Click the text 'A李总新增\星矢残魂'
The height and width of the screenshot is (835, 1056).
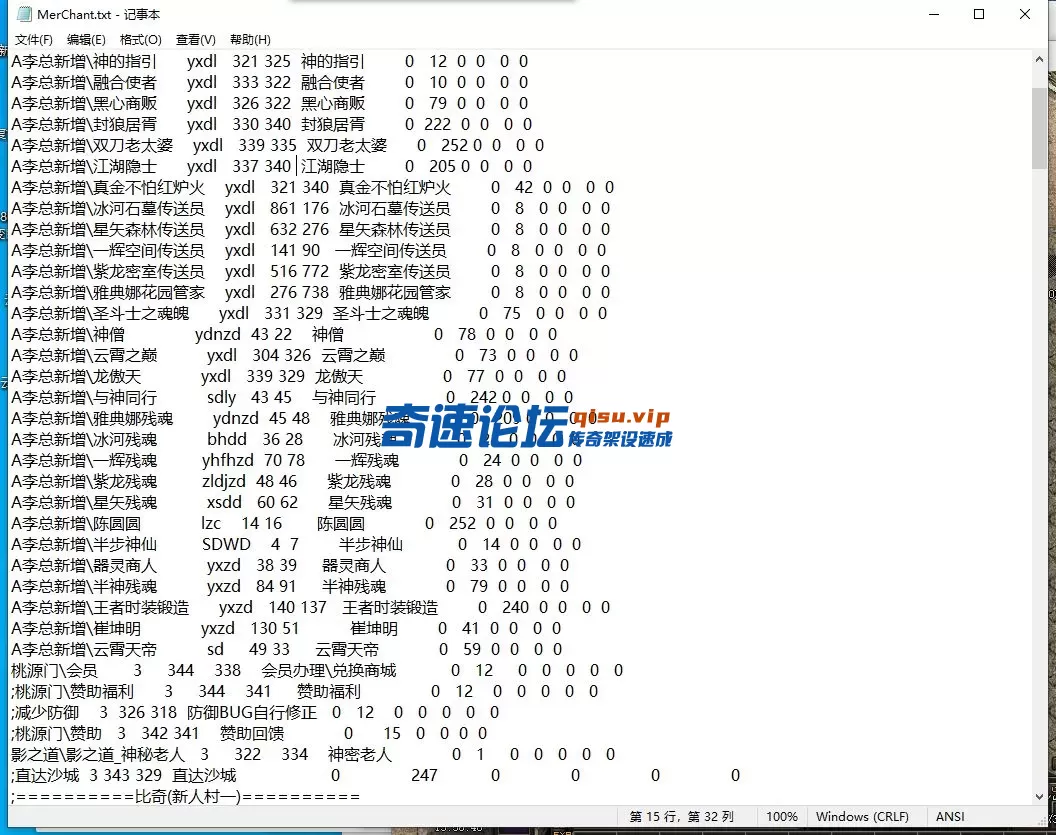pyautogui.click(x=84, y=502)
